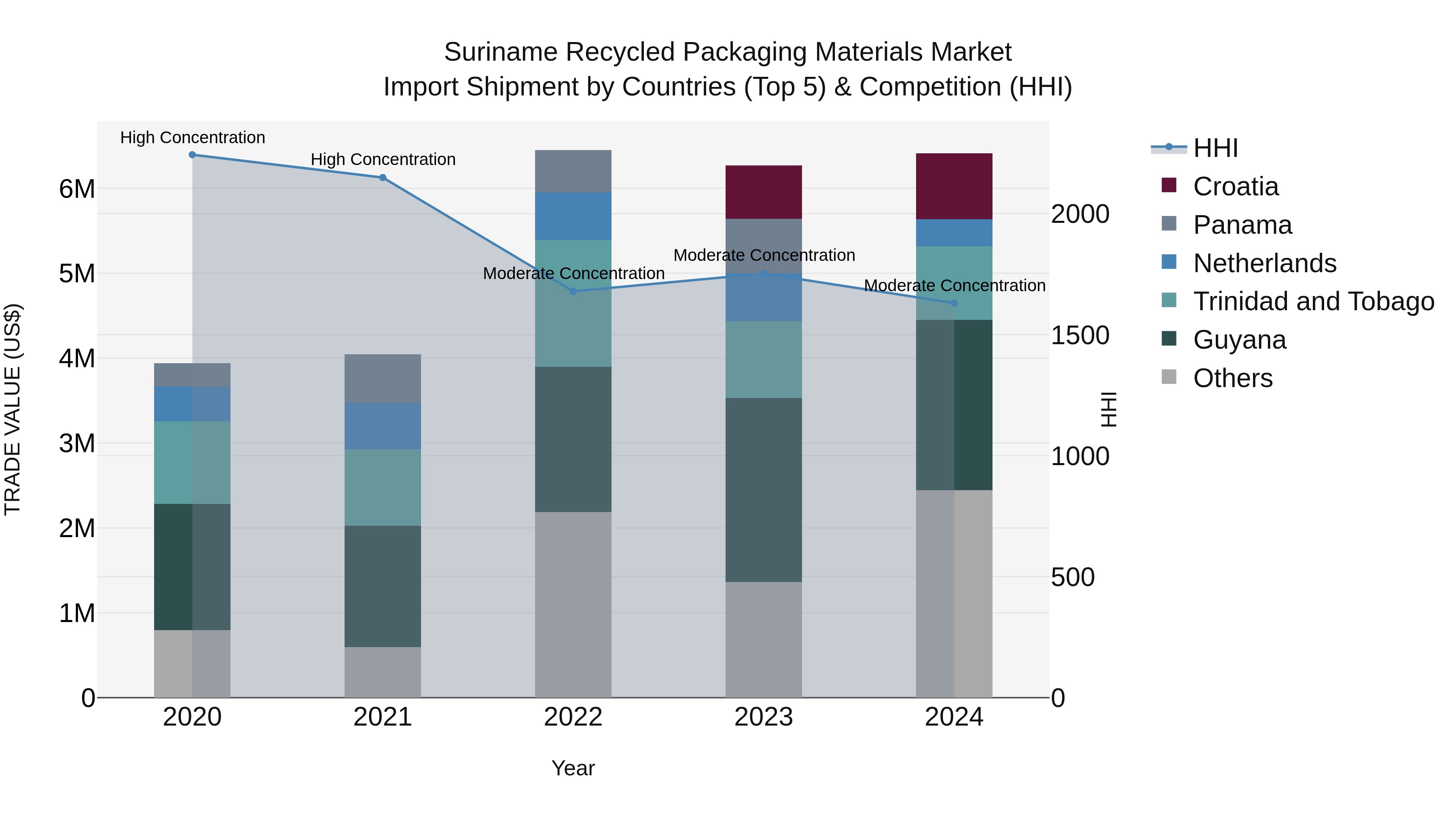This screenshot has width=1456, height=819.
Task: Click the 500 tick on the HHI axis
Action: click(1073, 577)
